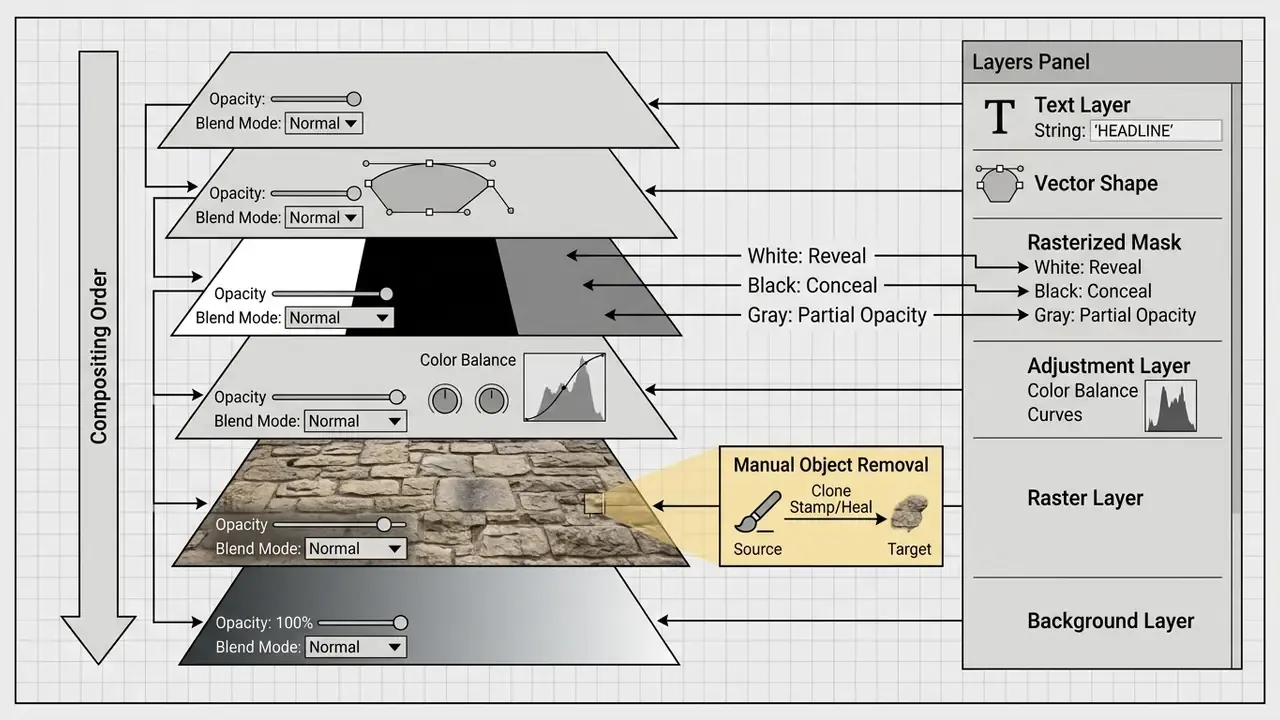Viewport: 1280px width, 720px height.
Task: Open Blend Mode dropdown on stone raster layer
Action: click(355, 548)
